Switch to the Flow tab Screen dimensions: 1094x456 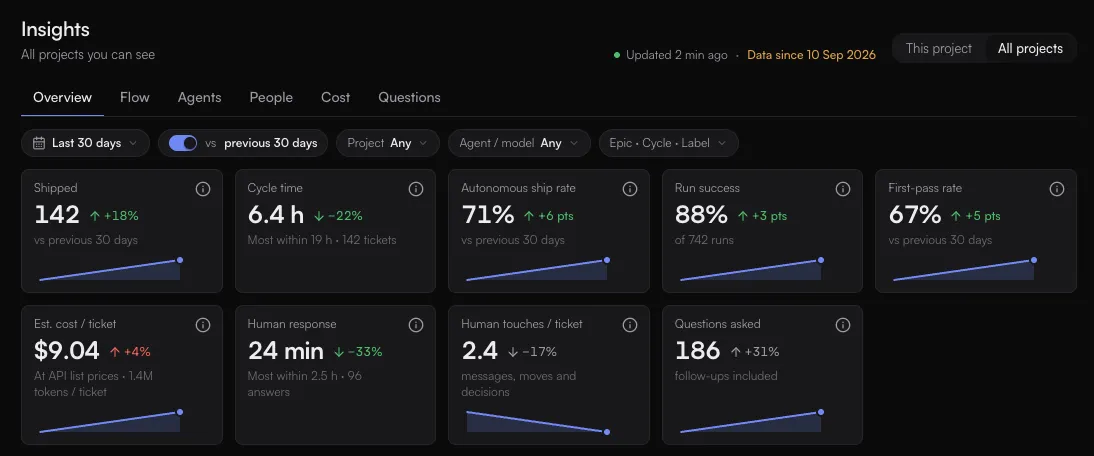[x=135, y=98]
